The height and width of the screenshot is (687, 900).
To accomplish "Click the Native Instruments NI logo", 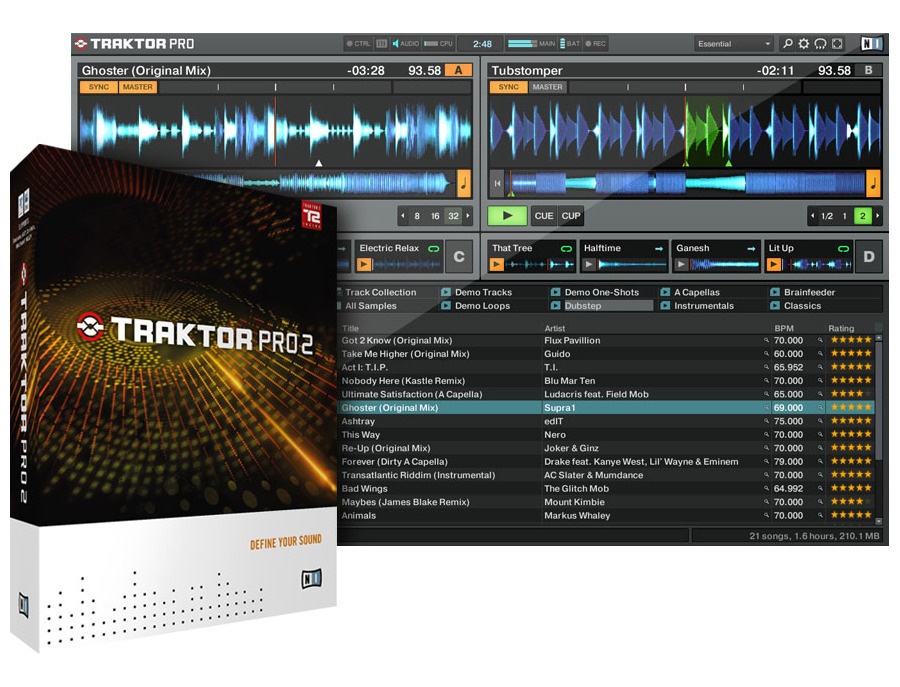I will click(x=872, y=44).
